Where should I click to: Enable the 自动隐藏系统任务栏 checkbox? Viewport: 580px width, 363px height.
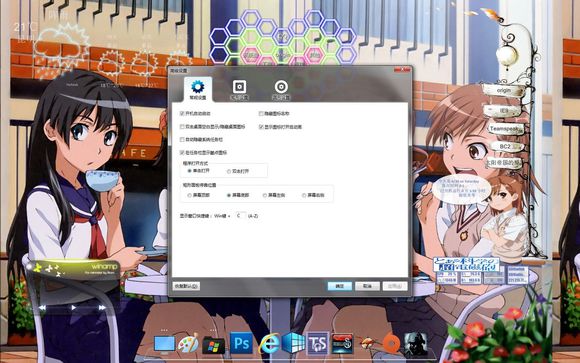pyautogui.click(x=182, y=140)
